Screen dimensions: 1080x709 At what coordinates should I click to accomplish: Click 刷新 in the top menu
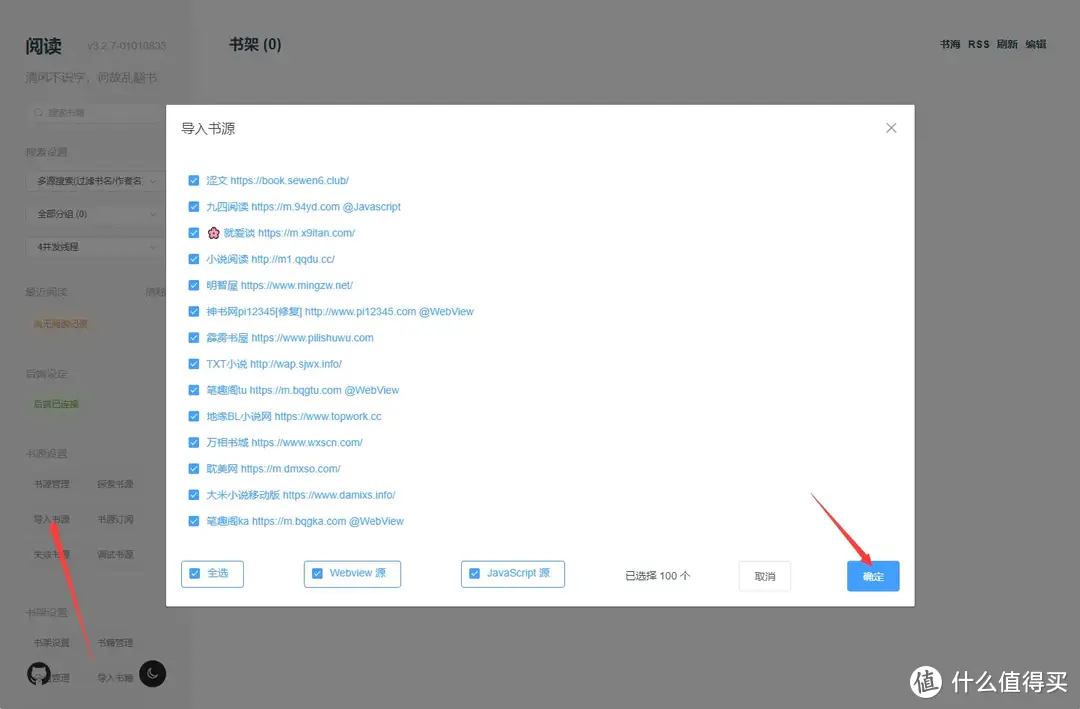point(1007,44)
